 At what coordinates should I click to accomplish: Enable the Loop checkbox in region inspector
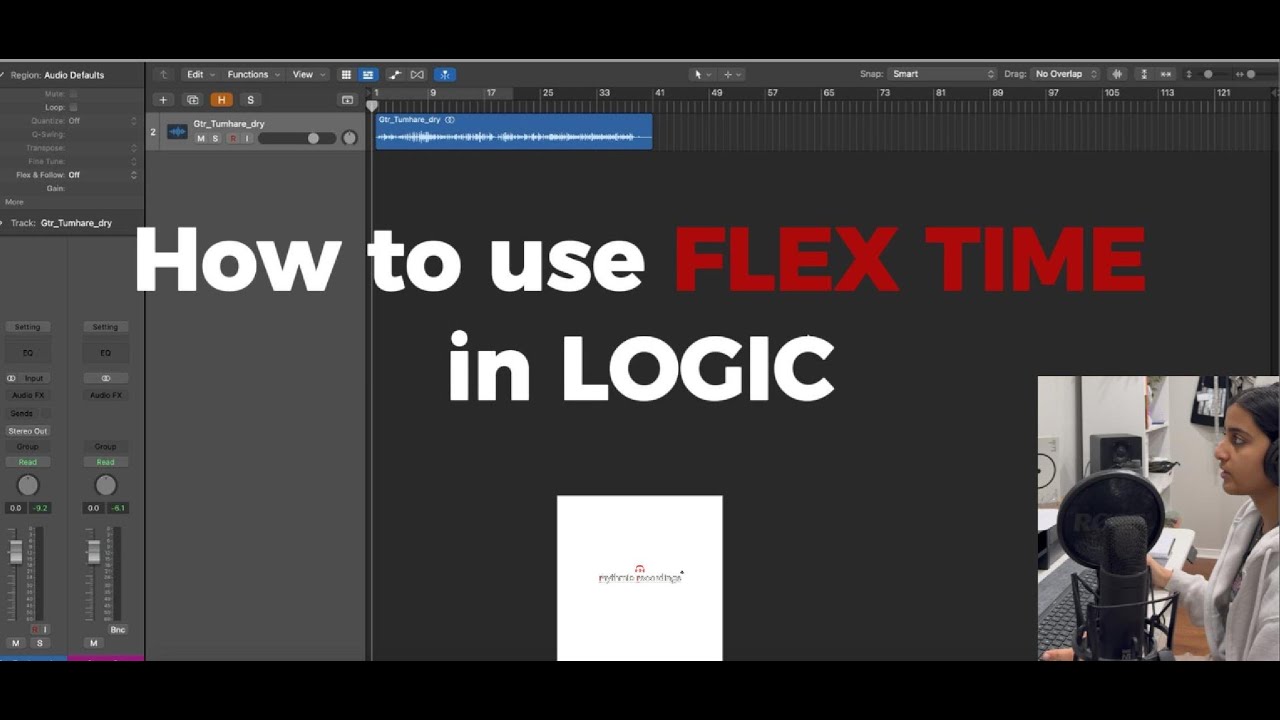73,107
